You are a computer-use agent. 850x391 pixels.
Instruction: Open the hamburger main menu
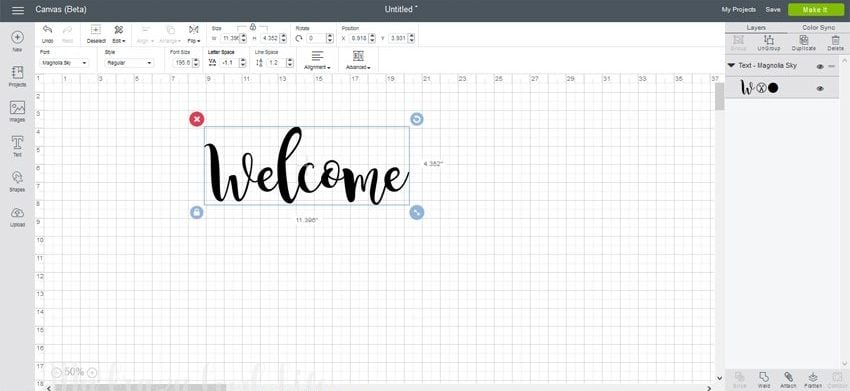[18, 10]
